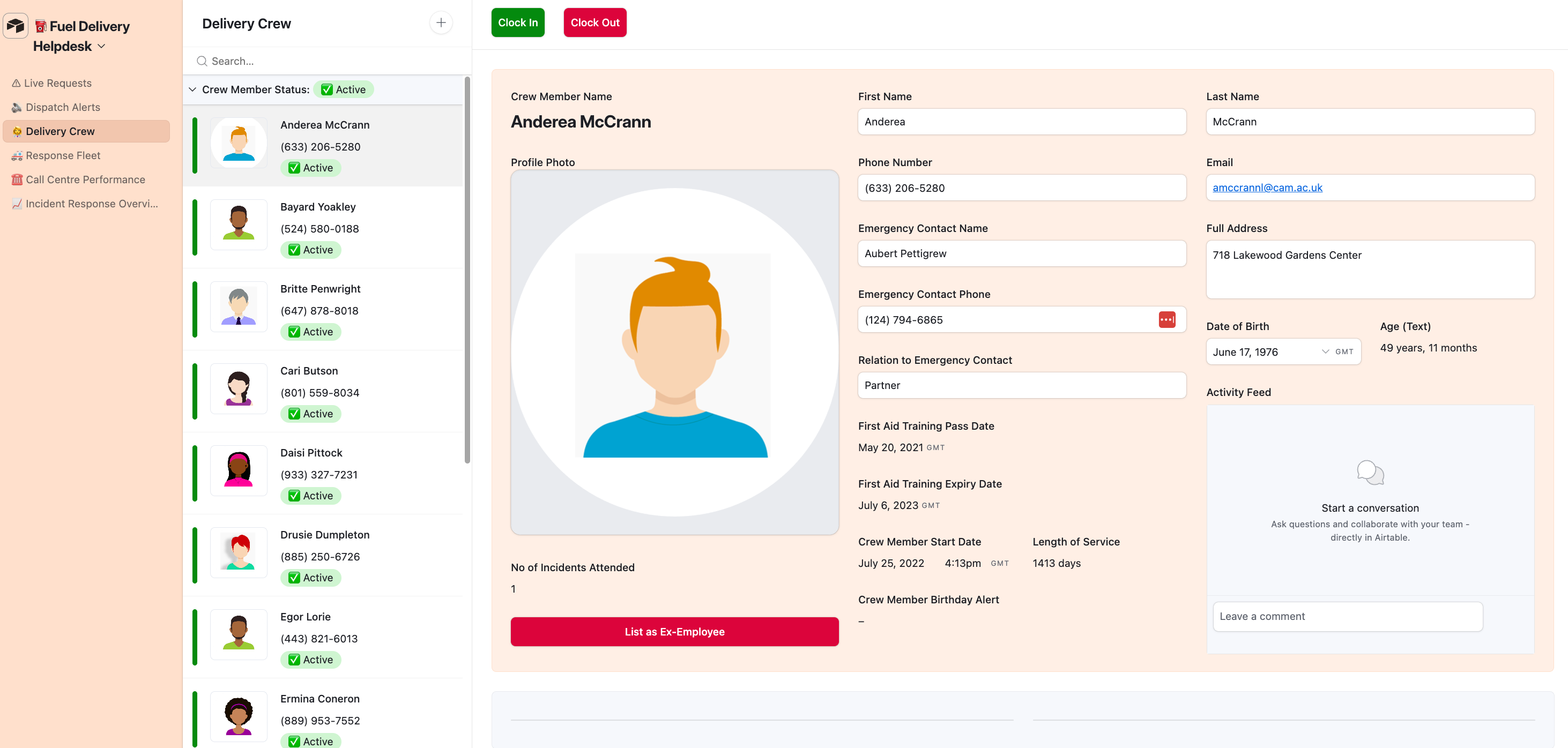Viewport: 1568px width, 748px height.
Task: Click Egor Lorie name in list
Action: click(x=305, y=617)
